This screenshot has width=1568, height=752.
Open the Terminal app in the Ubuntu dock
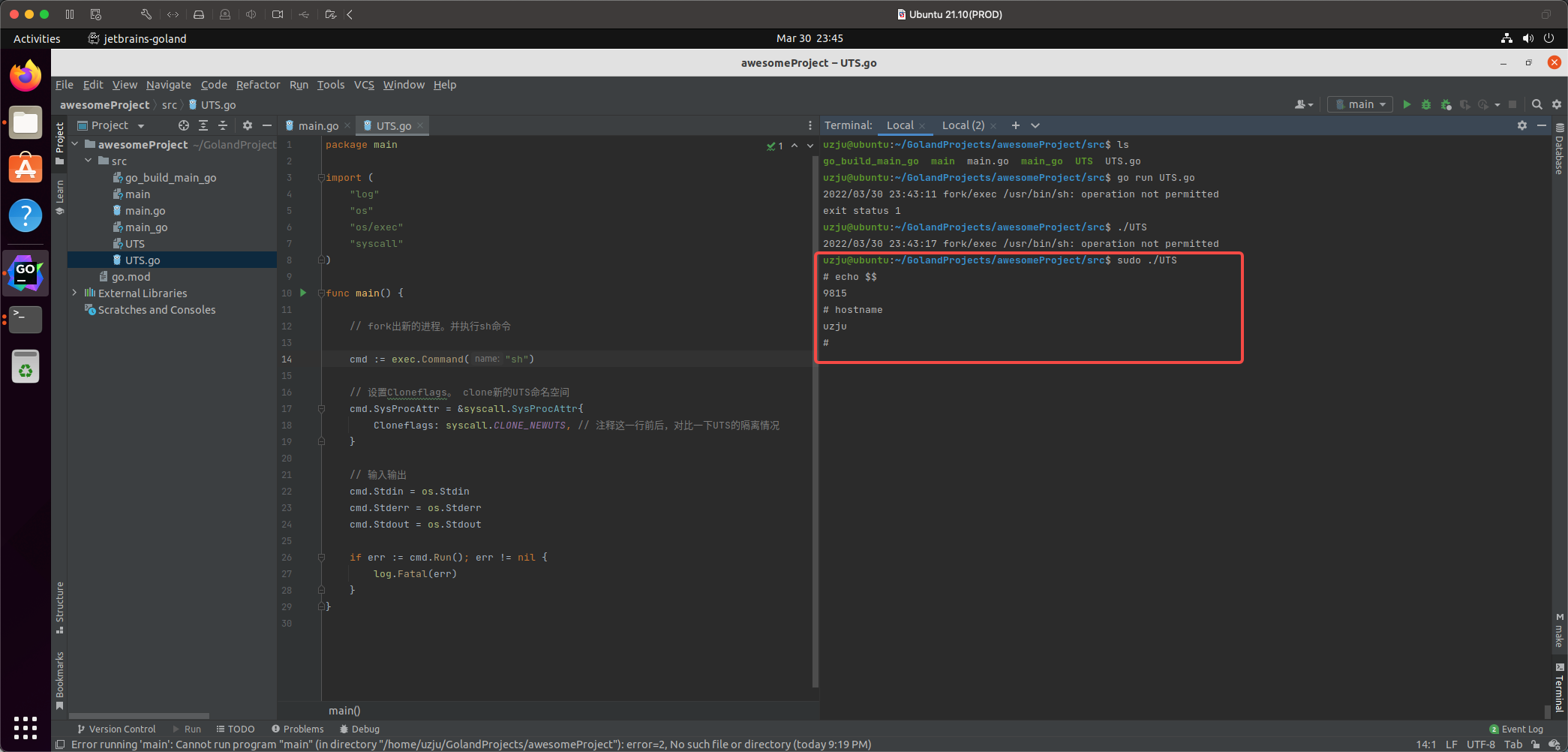[x=26, y=319]
